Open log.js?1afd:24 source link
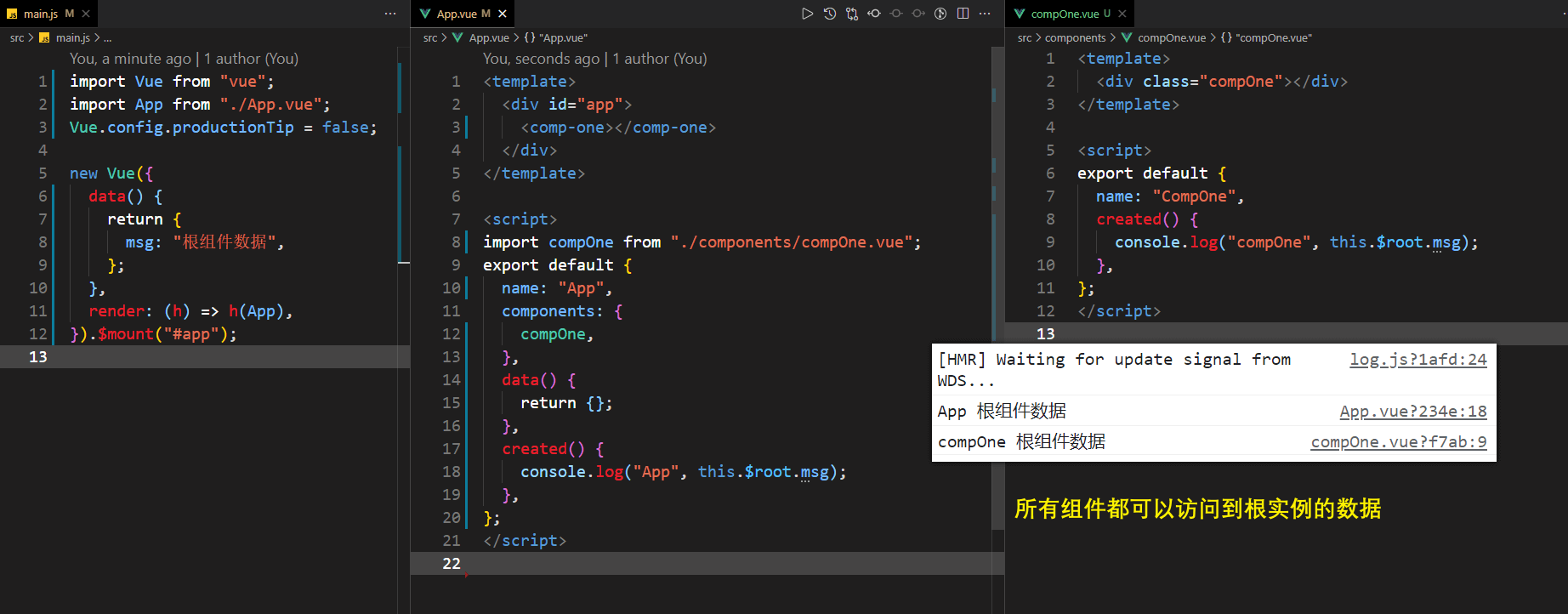The image size is (1568, 614). click(1418, 360)
